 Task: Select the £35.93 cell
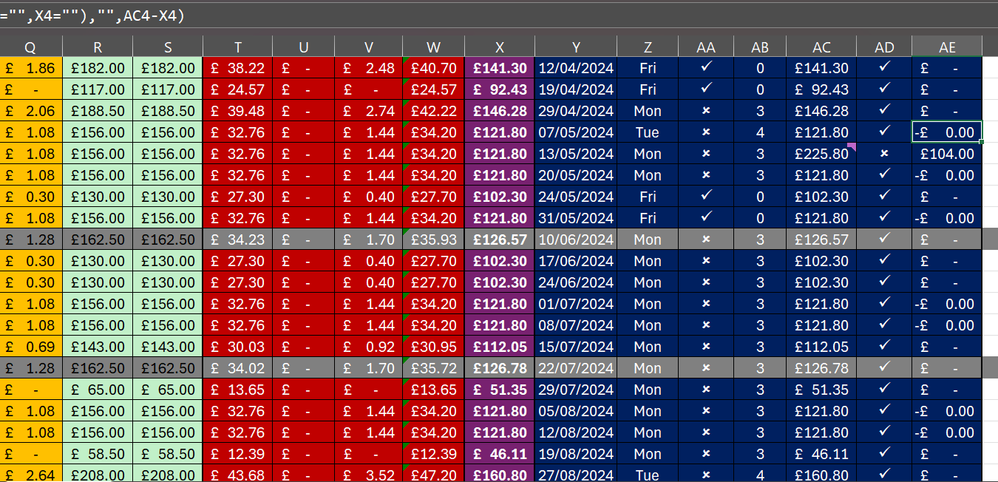click(x=433, y=239)
